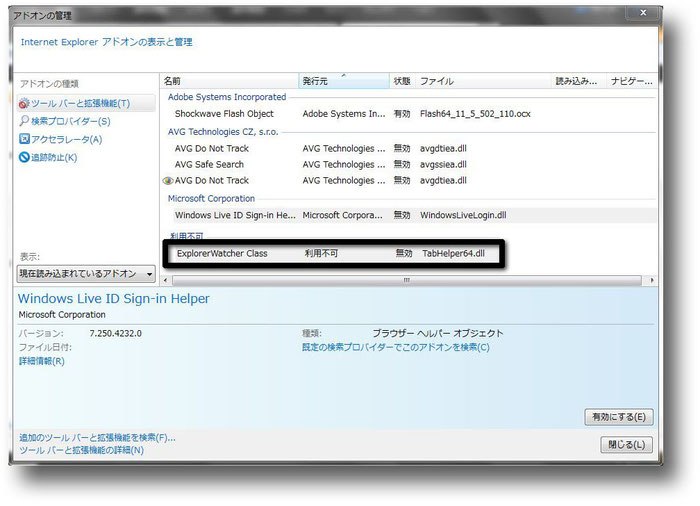Click the 有効にする(E) button
The width and height of the screenshot is (700, 506).
click(x=619, y=417)
